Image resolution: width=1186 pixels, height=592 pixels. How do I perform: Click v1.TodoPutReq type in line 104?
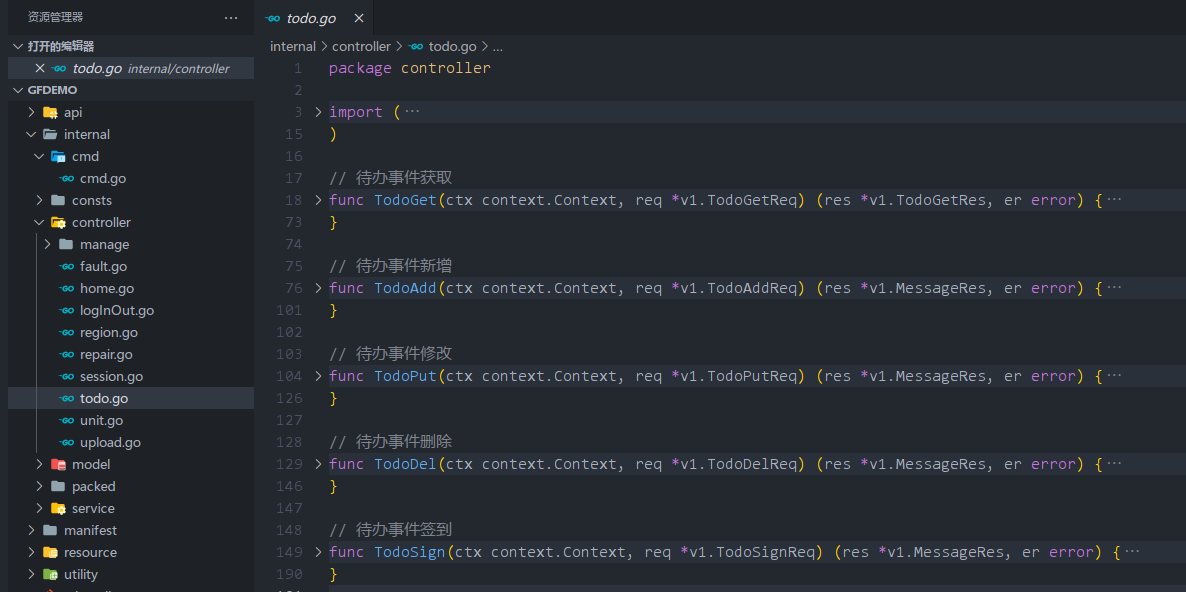pyautogui.click(x=739, y=376)
